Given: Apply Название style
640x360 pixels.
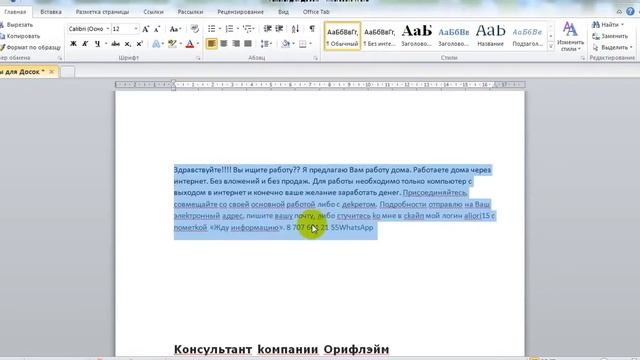Looking at the screenshot, I should pyautogui.click(x=490, y=36).
